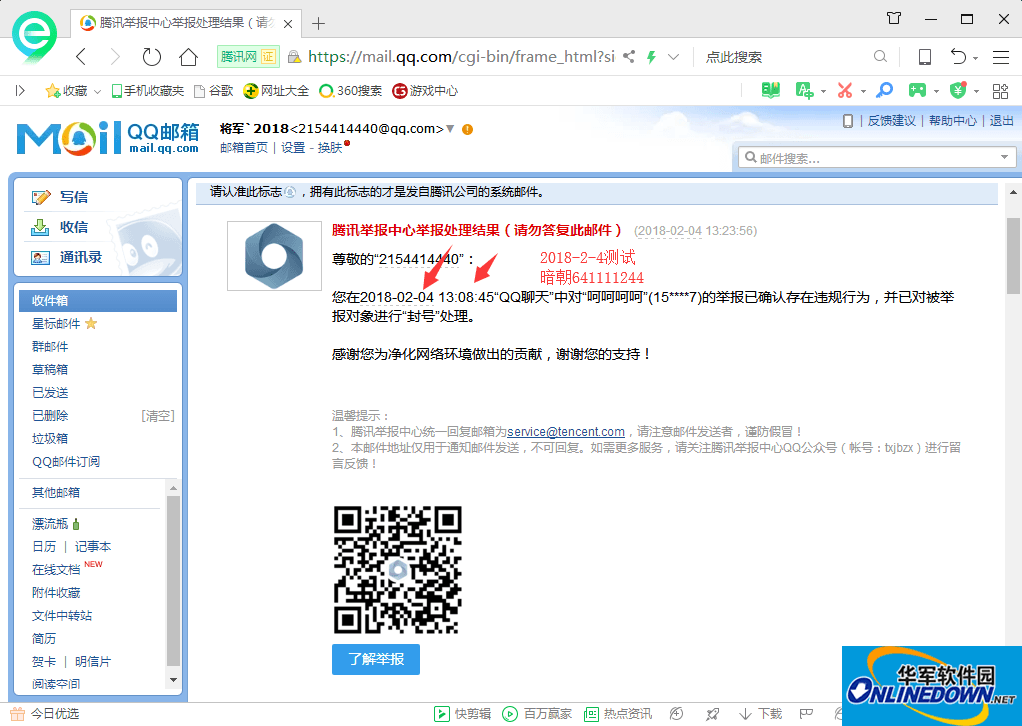The image size is (1022, 726).
Task: Click the magnifier search icon
Action: (880, 57)
